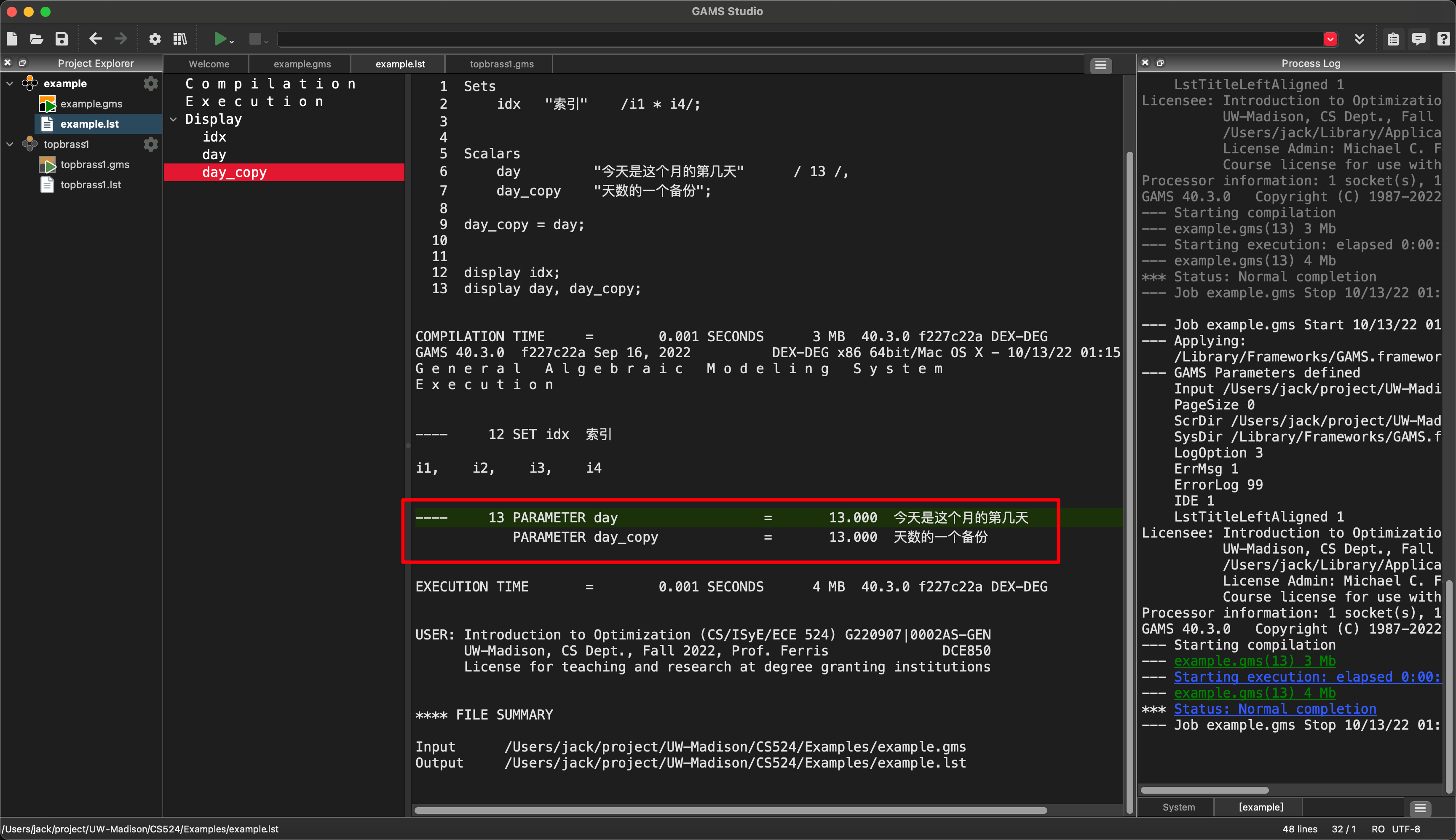Follow the Starting execution link in log

point(1307,677)
